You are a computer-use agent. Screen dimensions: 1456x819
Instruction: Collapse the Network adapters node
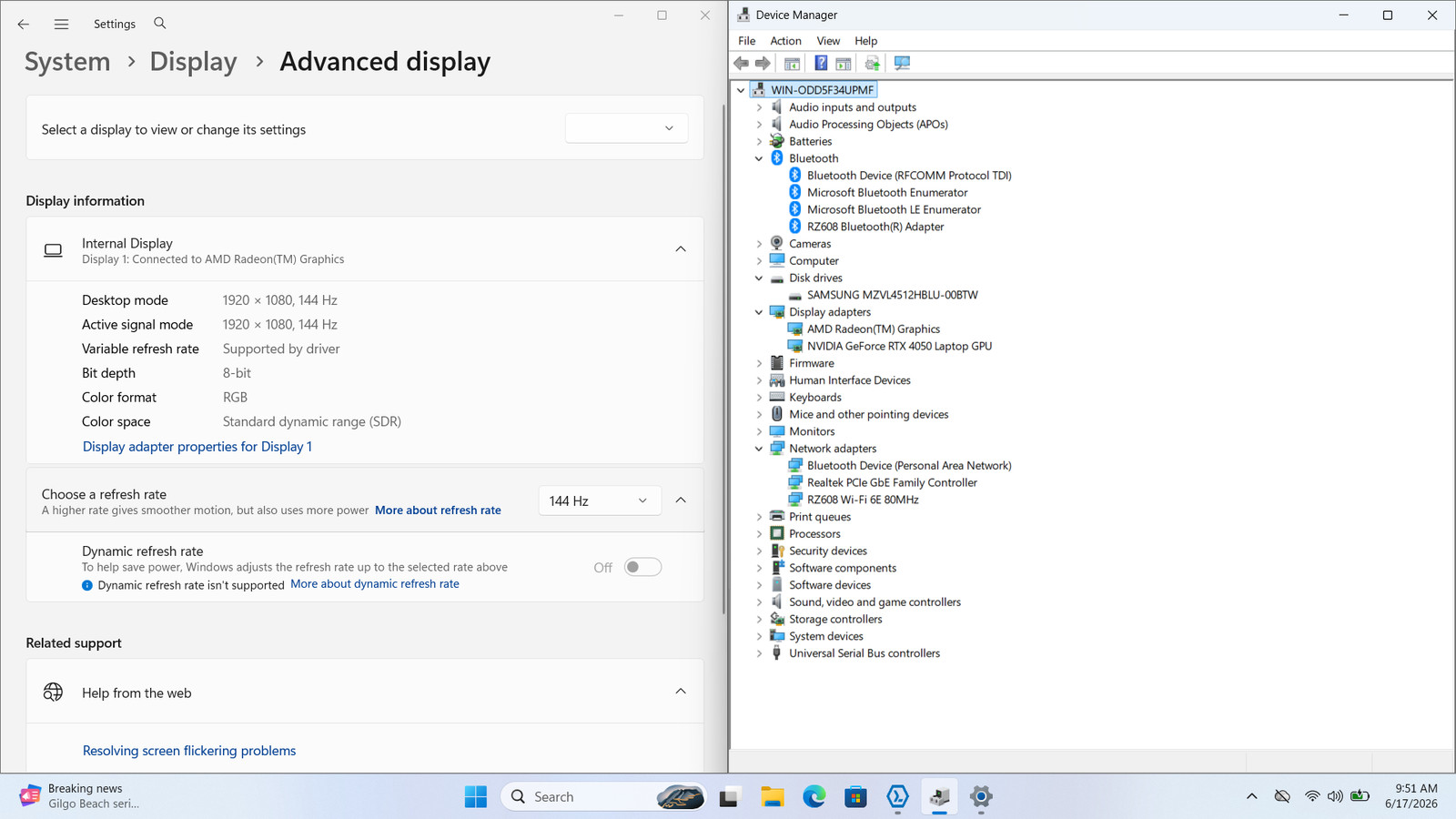(x=759, y=449)
